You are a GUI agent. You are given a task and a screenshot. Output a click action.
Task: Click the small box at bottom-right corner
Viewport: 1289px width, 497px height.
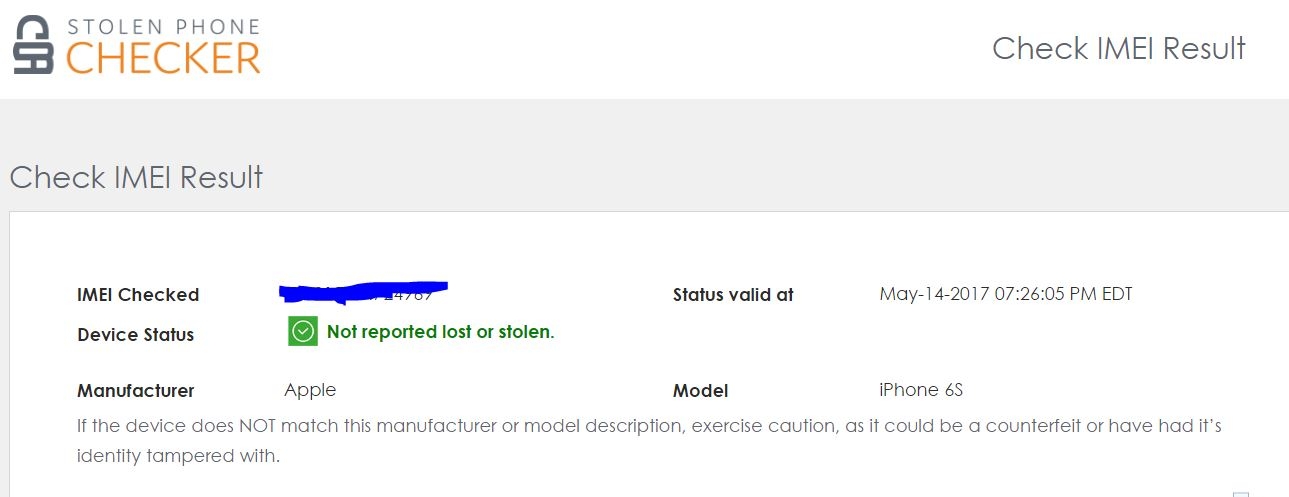(x=1240, y=494)
